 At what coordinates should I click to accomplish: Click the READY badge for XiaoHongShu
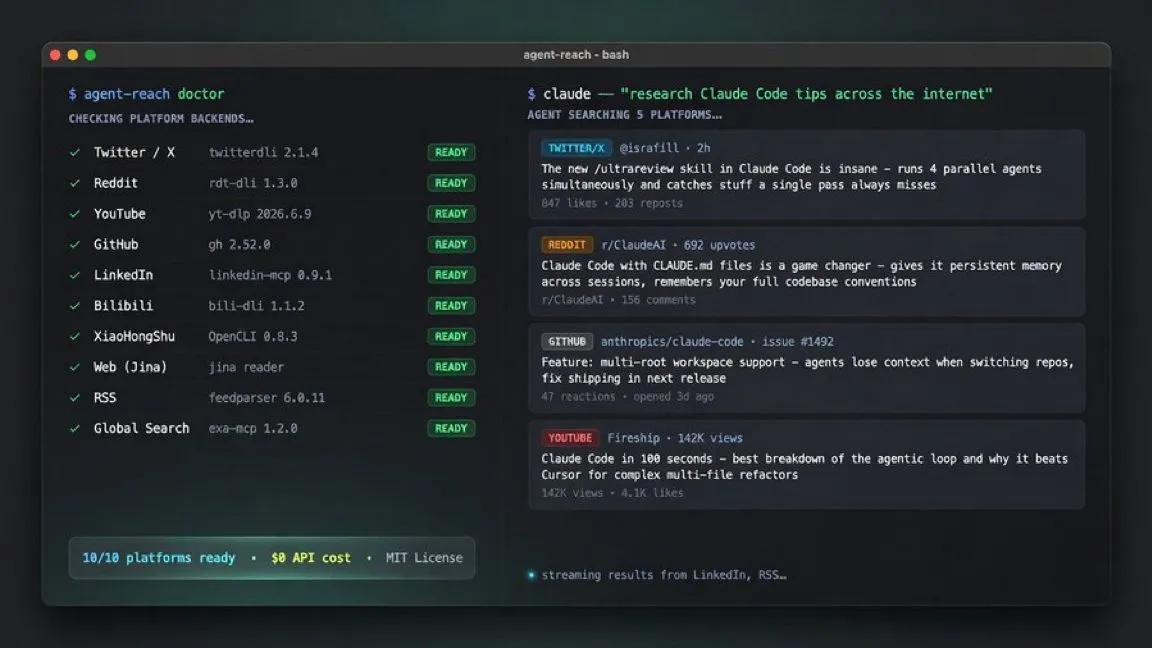pos(451,336)
